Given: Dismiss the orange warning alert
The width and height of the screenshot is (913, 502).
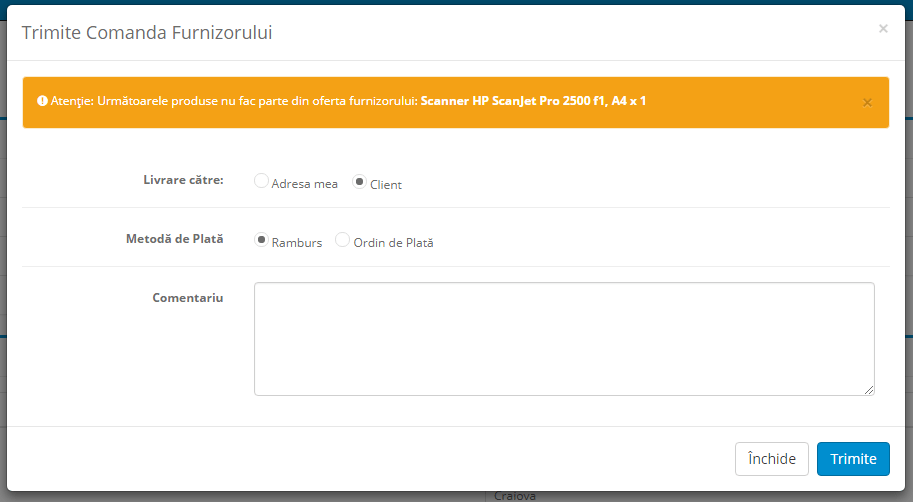Looking at the screenshot, I should click(x=867, y=102).
